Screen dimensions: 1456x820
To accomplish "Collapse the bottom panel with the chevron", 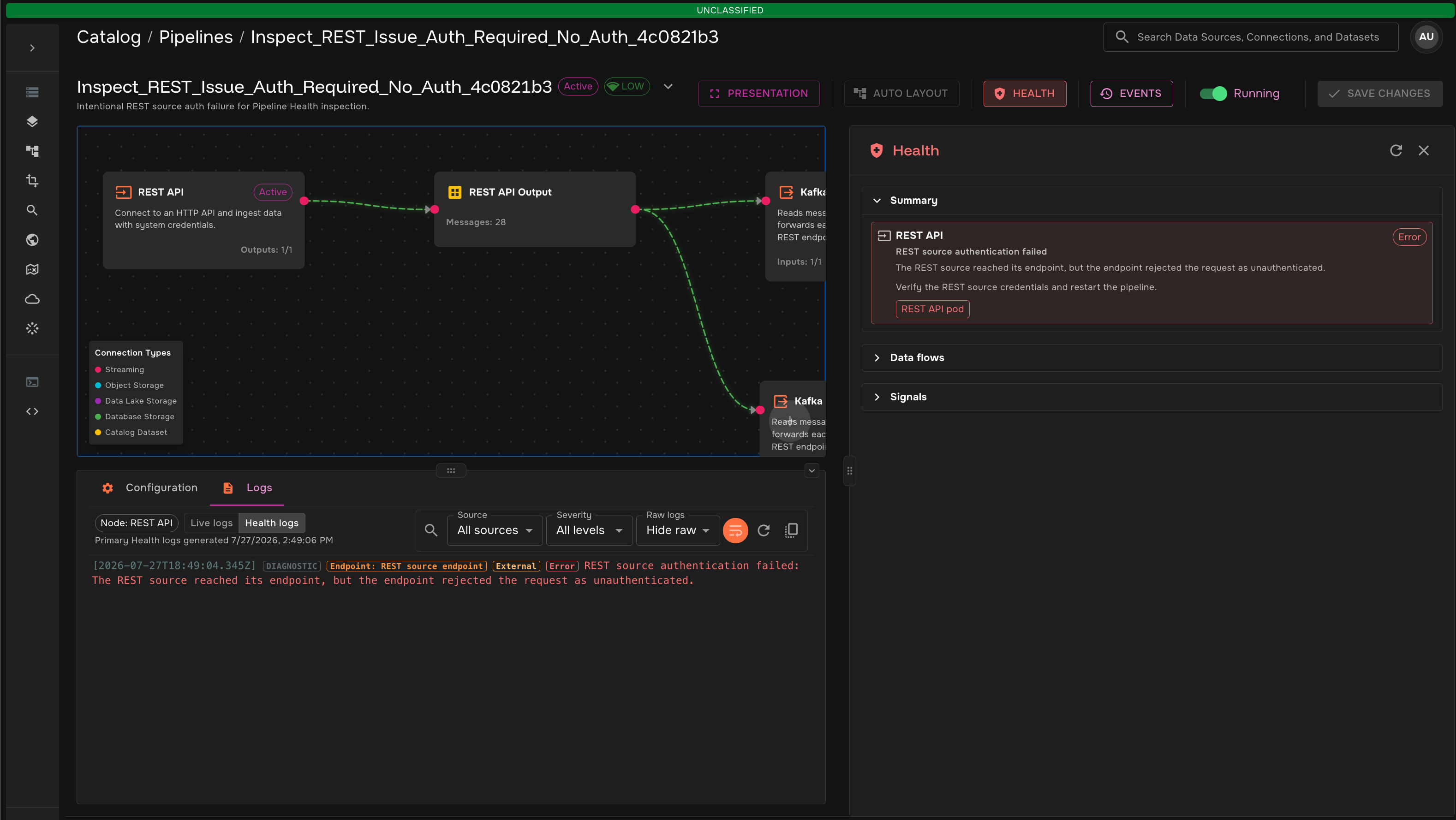I will pos(812,471).
